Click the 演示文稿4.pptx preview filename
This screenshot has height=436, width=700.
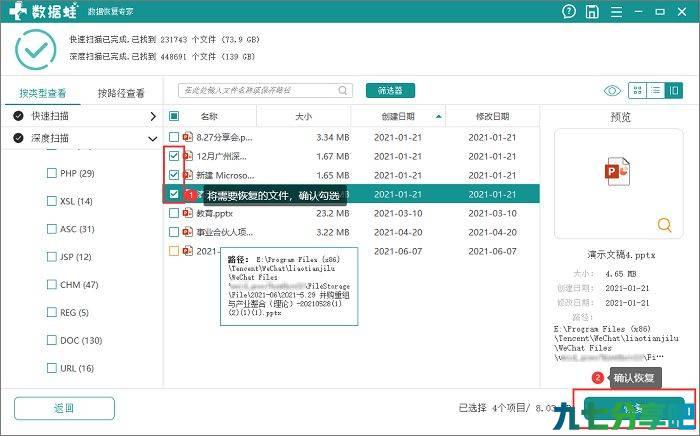[x=621, y=255]
